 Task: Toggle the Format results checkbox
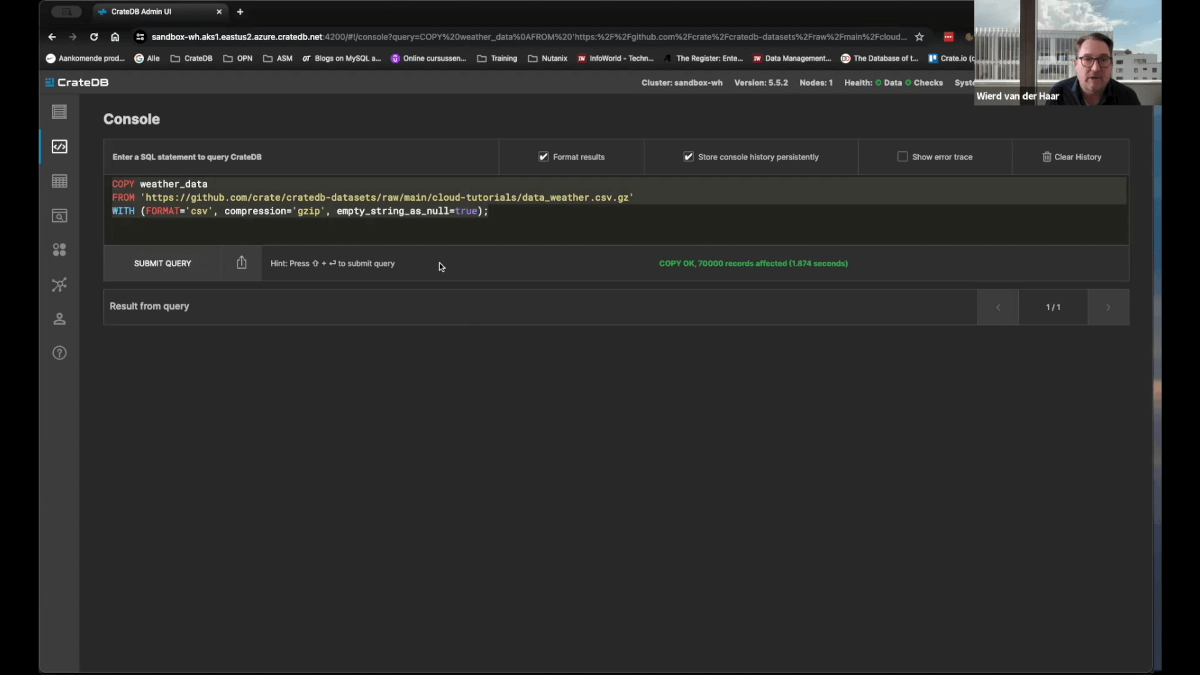pyautogui.click(x=544, y=157)
